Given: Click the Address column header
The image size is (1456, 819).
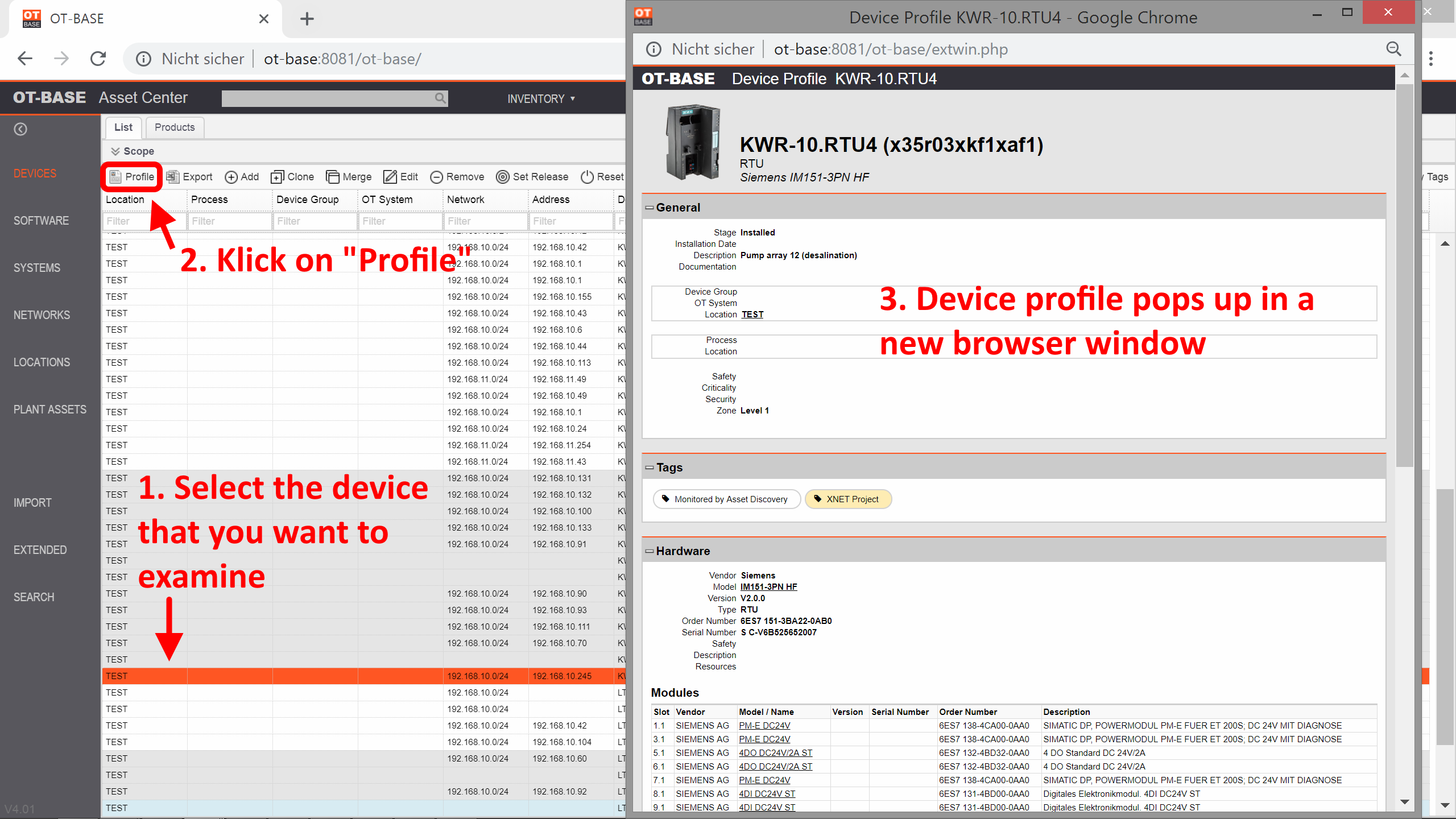Looking at the screenshot, I should [x=571, y=200].
